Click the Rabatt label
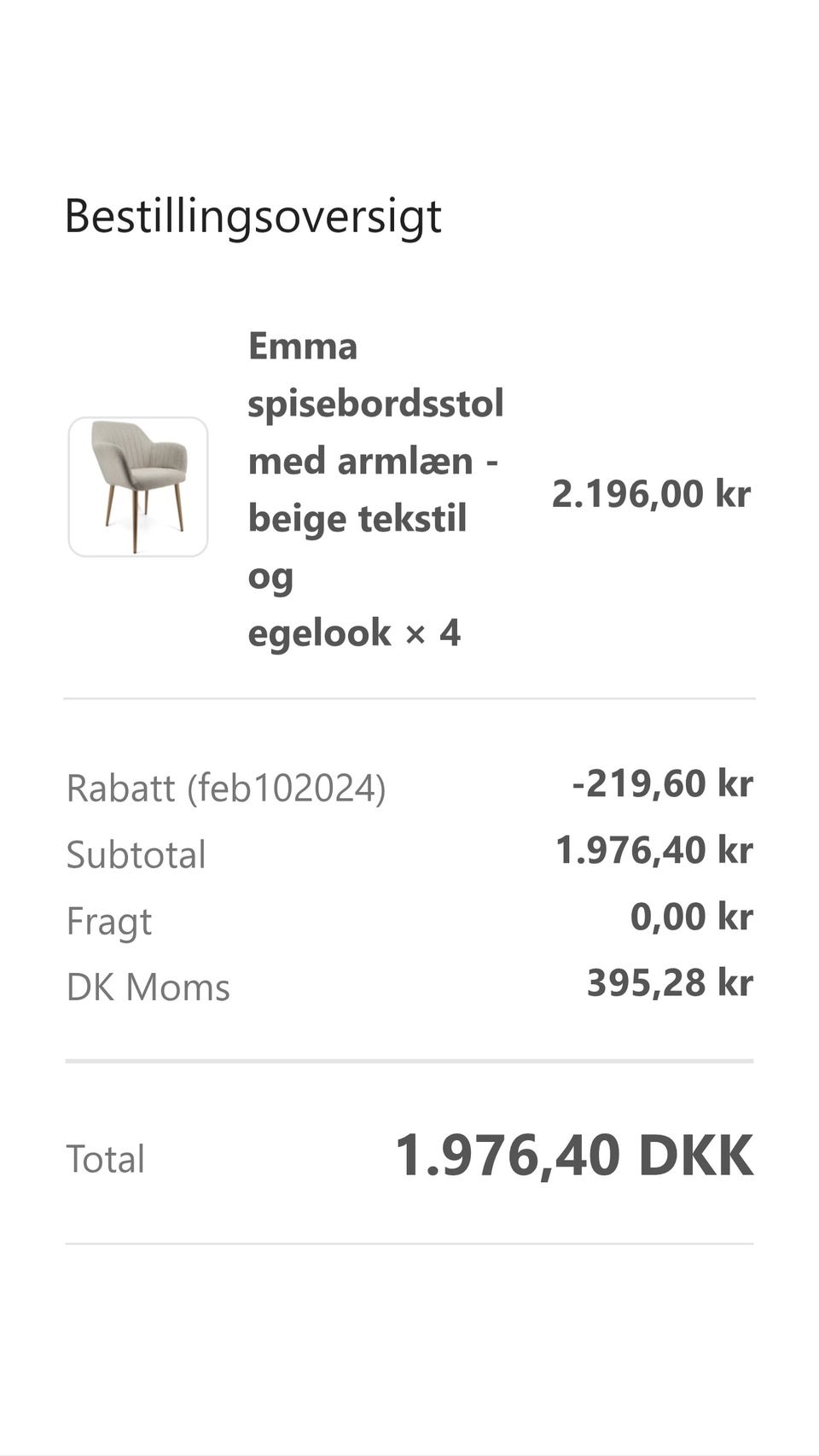This screenshot has height=1456, width=819. pos(120,788)
